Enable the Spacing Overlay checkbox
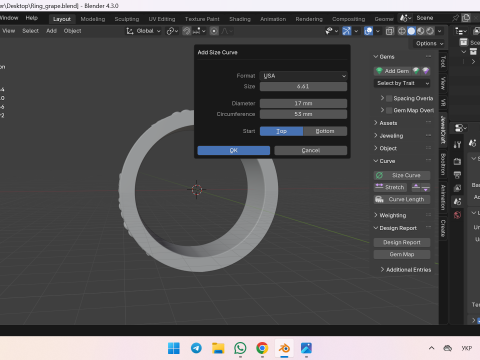This screenshot has height=360, width=480. (x=389, y=98)
